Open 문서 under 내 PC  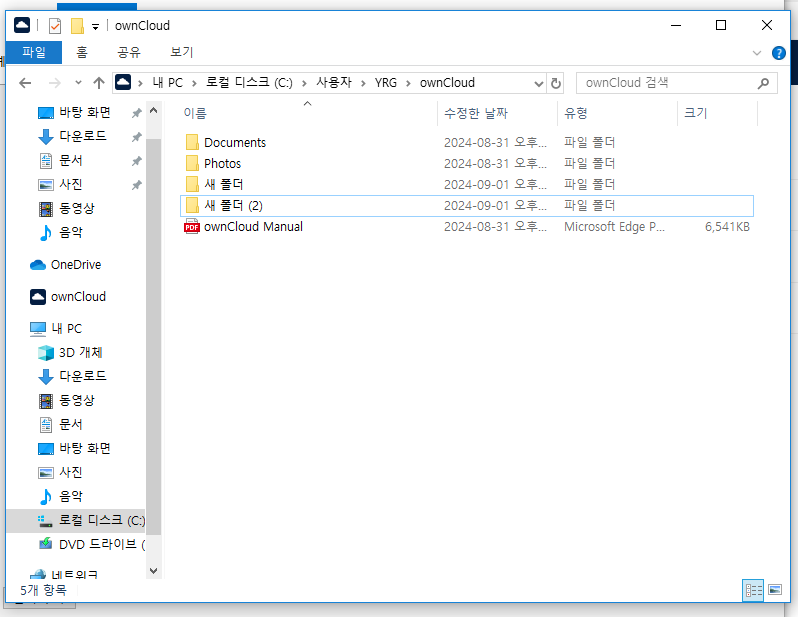[70, 424]
